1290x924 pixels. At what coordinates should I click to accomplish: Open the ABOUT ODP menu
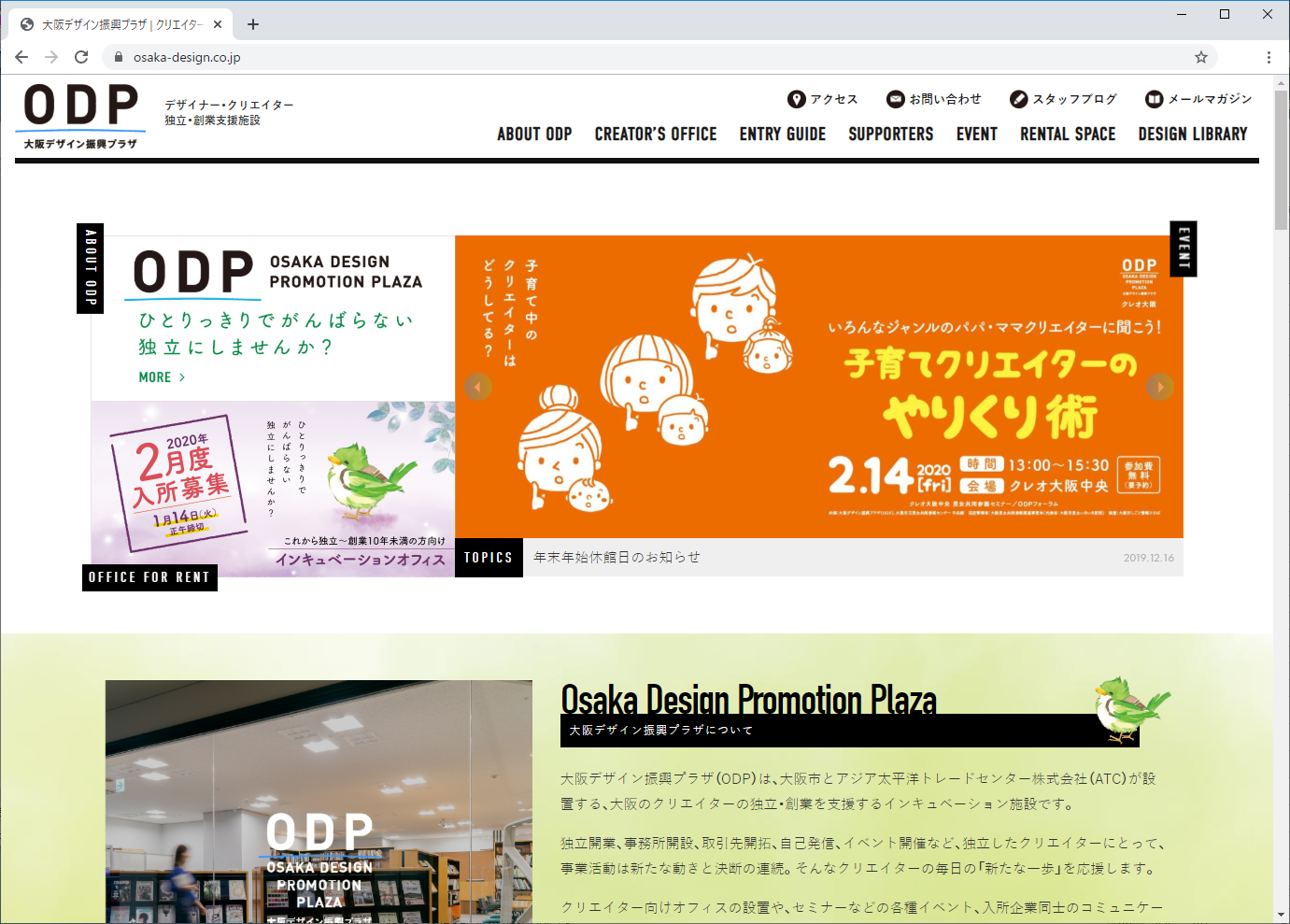click(534, 135)
